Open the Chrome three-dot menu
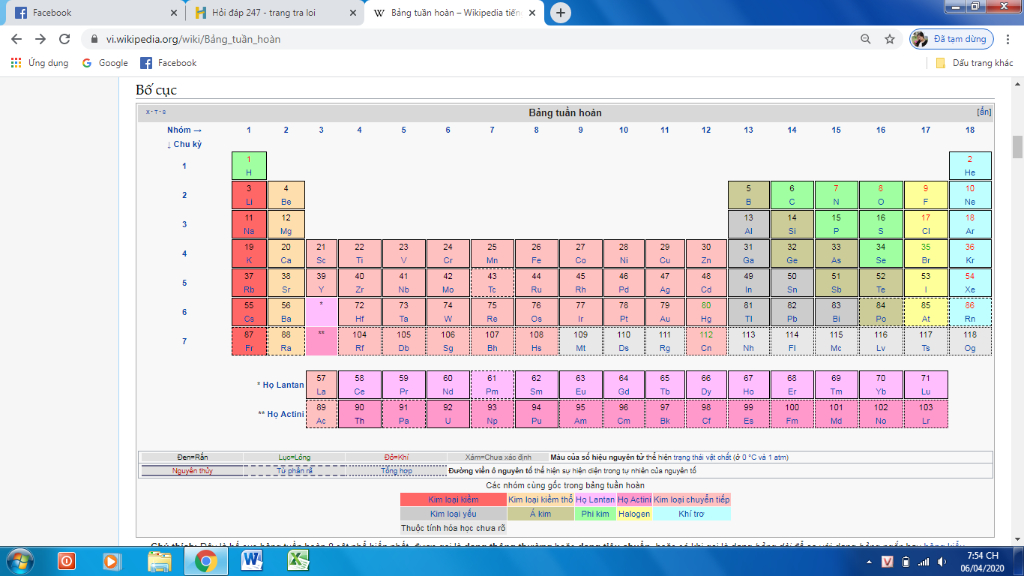Image resolution: width=1024 pixels, height=576 pixels. (x=1008, y=39)
